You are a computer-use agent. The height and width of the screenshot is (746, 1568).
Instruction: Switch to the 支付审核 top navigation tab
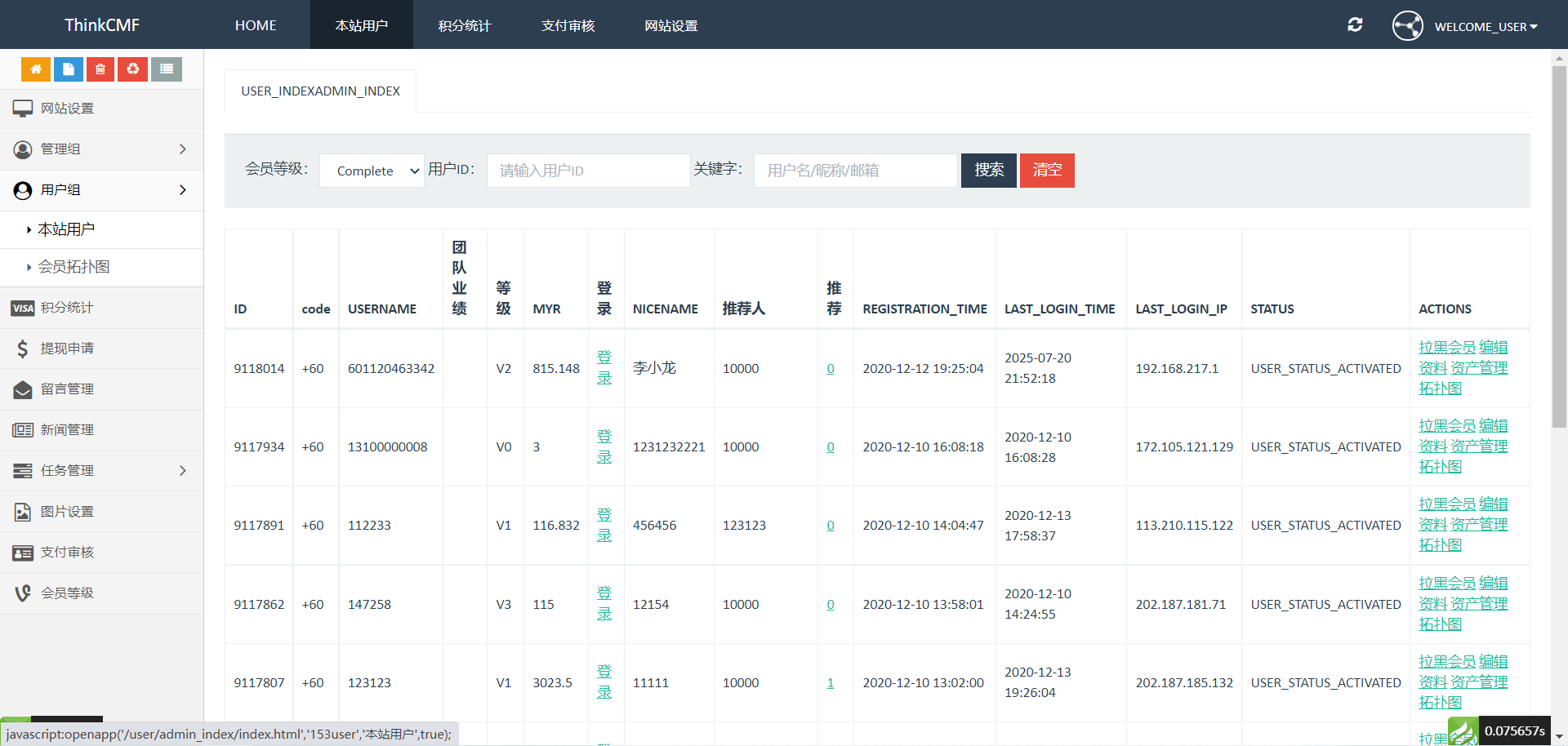point(568,25)
